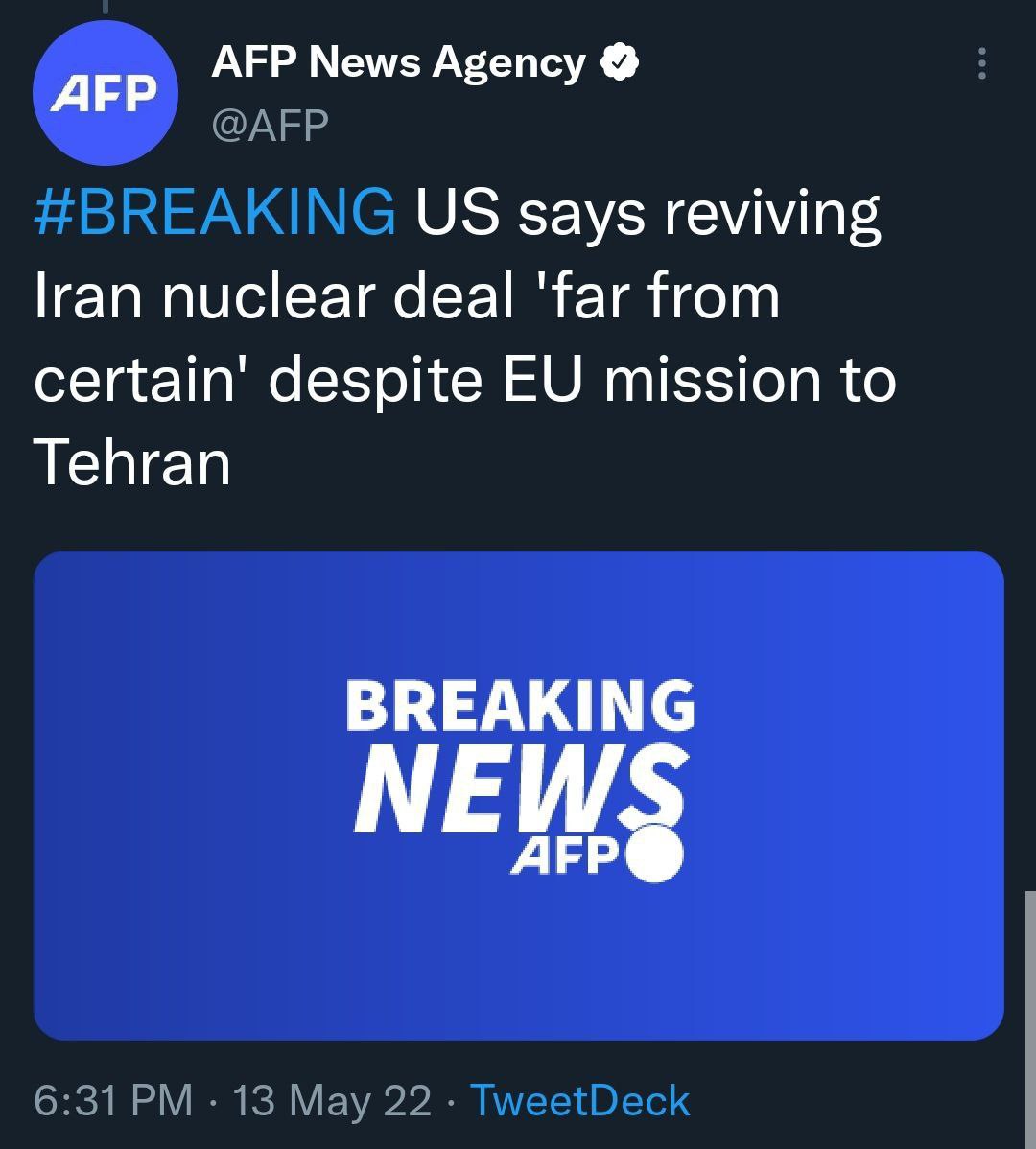Open the #BREAKING hashtag feed

point(213,213)
